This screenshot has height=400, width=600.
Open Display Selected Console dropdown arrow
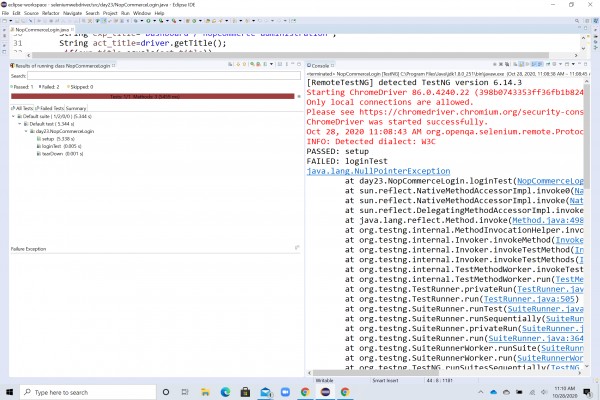pos(561,64)
